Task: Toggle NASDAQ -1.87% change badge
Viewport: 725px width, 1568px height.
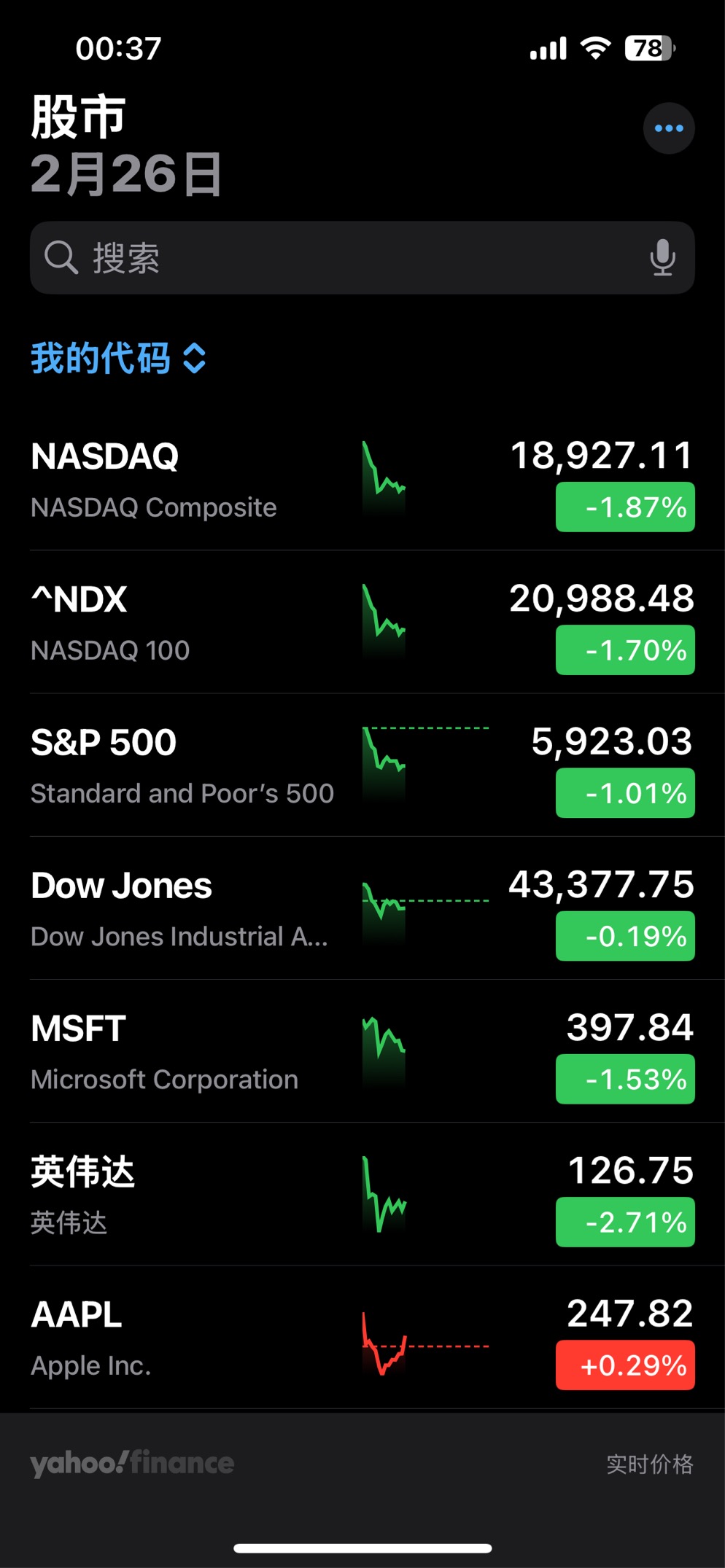Action: (x=625, y=507)
